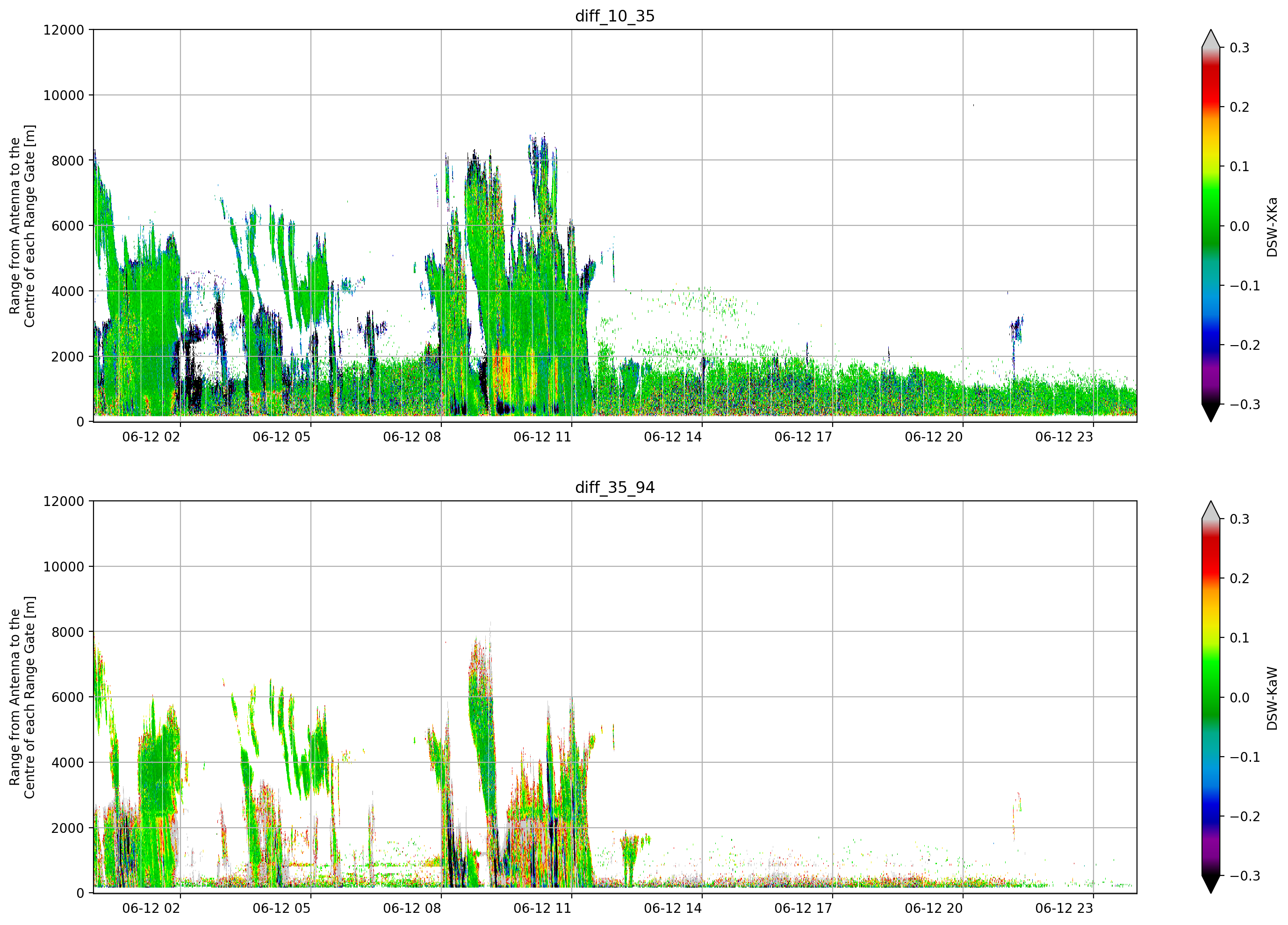Click the "06-12 11" tick label under diff_10_35
The height and width of the screenshot is (925, 1288).
click(542, 437)
